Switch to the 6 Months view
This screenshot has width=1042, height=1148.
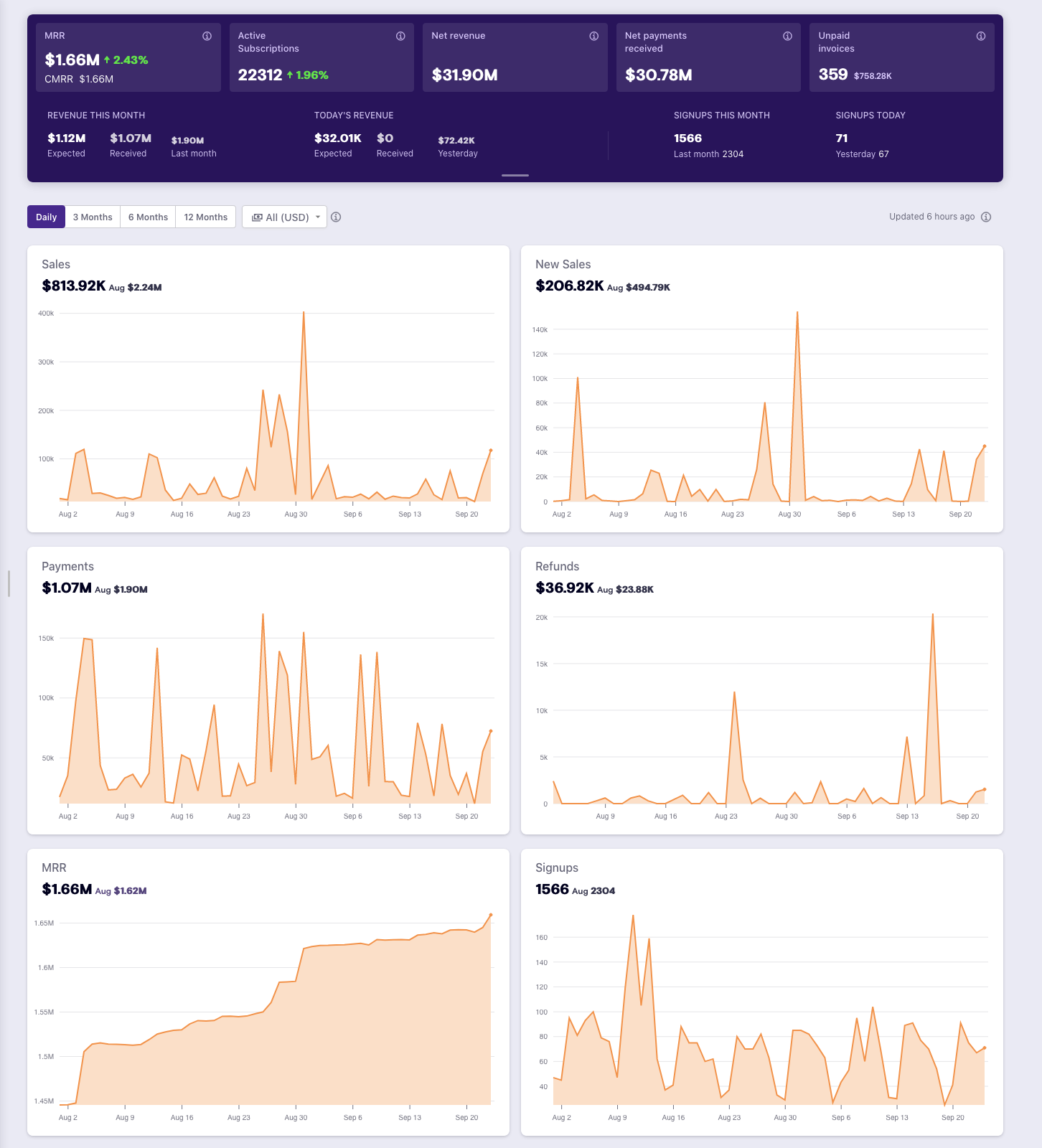coord(148,217)
